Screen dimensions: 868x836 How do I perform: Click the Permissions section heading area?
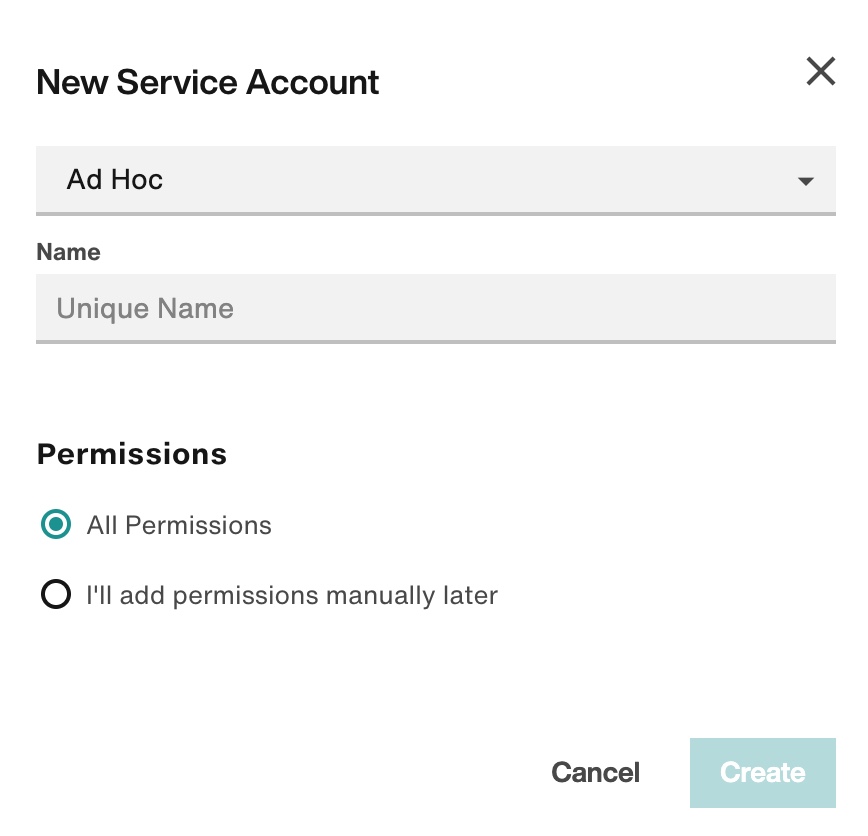coord(131,454)
